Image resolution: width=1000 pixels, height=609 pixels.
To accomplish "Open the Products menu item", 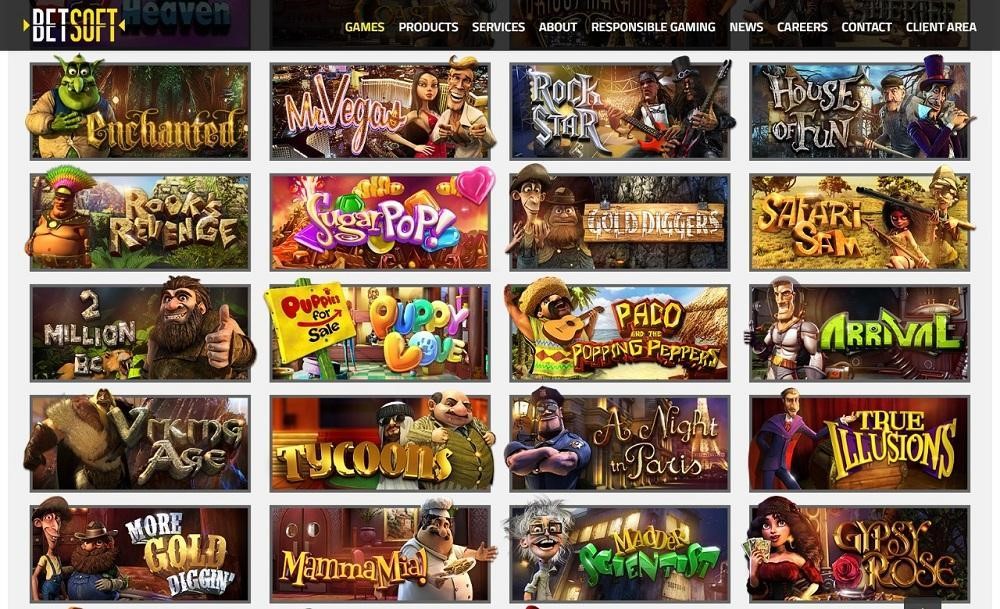I will pyautogui.click(x=428, y=27).
